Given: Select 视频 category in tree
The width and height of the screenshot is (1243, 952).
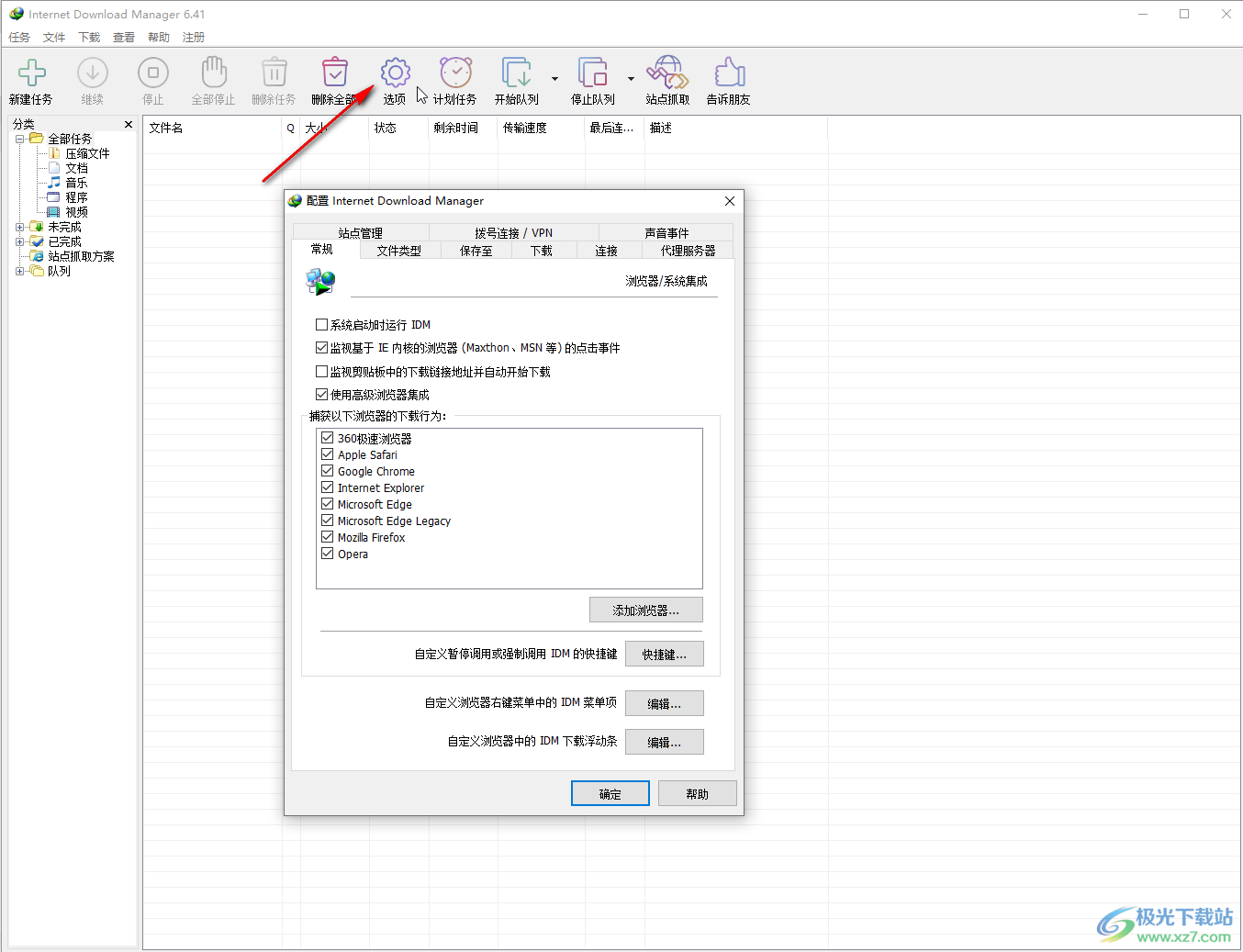Looking at the screenshot, I should pyautogui.click(x=76, y=212).
